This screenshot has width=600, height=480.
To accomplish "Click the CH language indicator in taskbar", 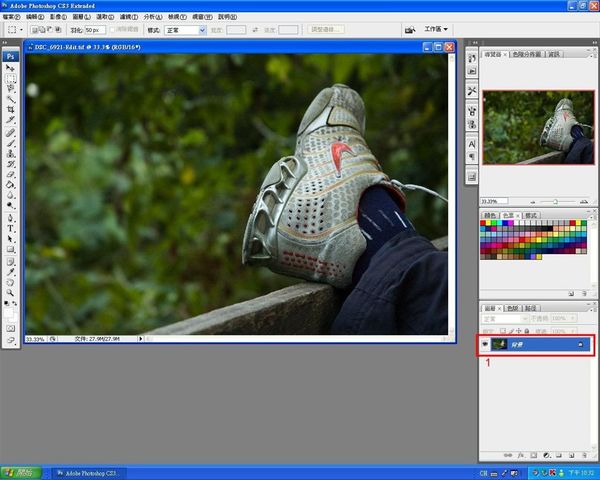I will 483,473.
